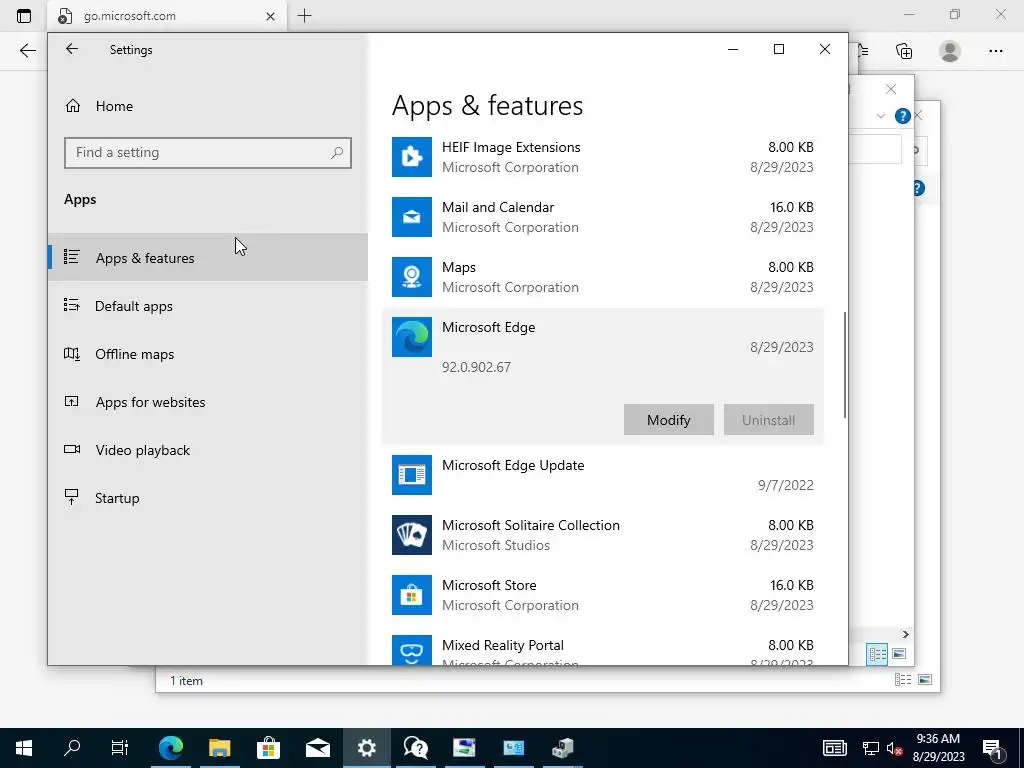
Task: Expand the ribbon chevron in background window
Action: coord(880,116)
